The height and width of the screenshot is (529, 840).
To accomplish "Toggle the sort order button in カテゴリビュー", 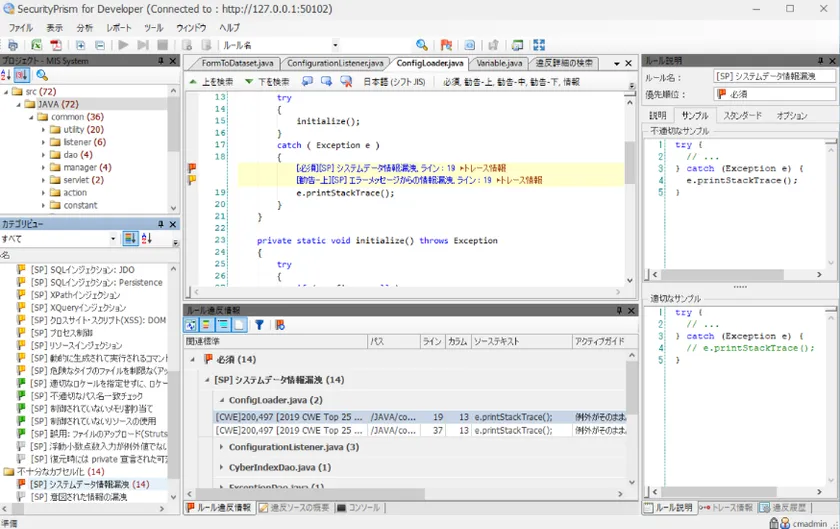I will (147, 239).
